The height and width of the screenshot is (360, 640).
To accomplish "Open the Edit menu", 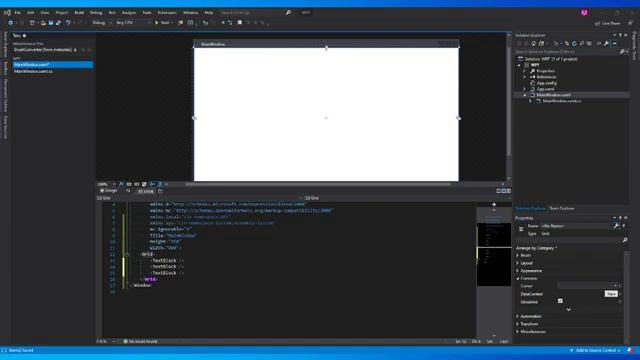I will coord(31,13).
